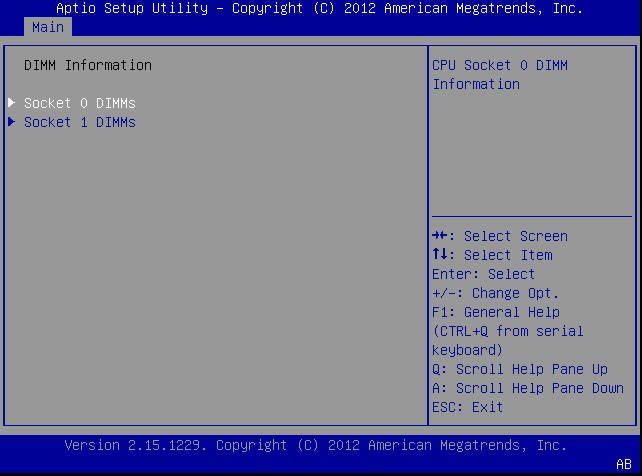
Task: Click the DIMM Information heading
Action: [x=88, y=65]
